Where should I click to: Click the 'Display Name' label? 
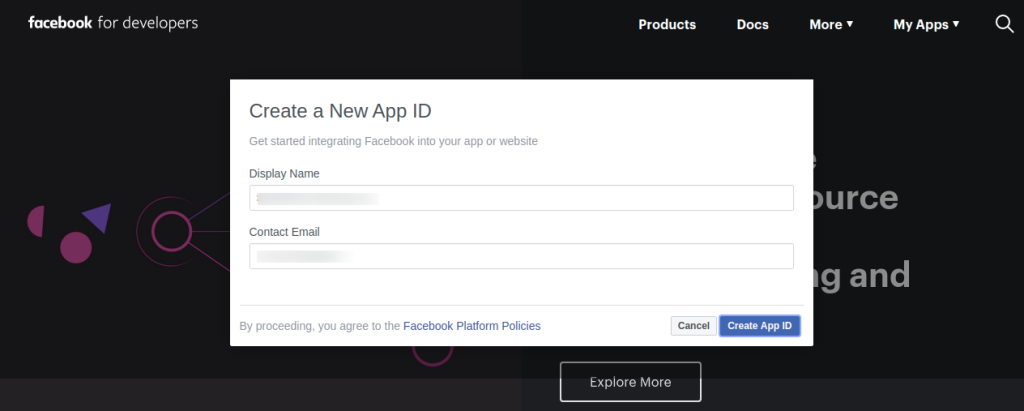(x=284, y=174)
